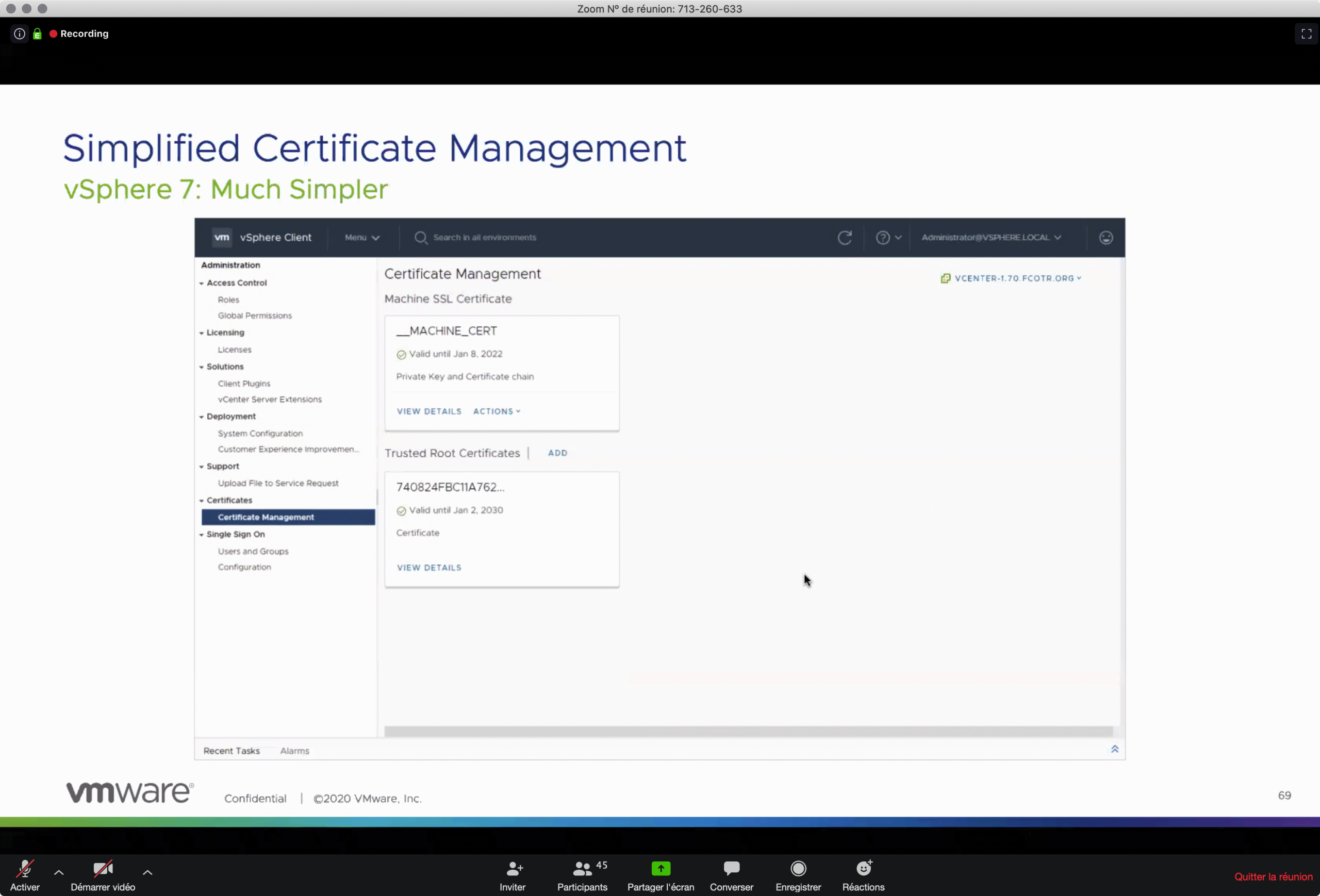Image resolution: width=1320 pixels, height=896 pixels.
Task: Click the Inviter person icon
Action: [x=514, y=868]
